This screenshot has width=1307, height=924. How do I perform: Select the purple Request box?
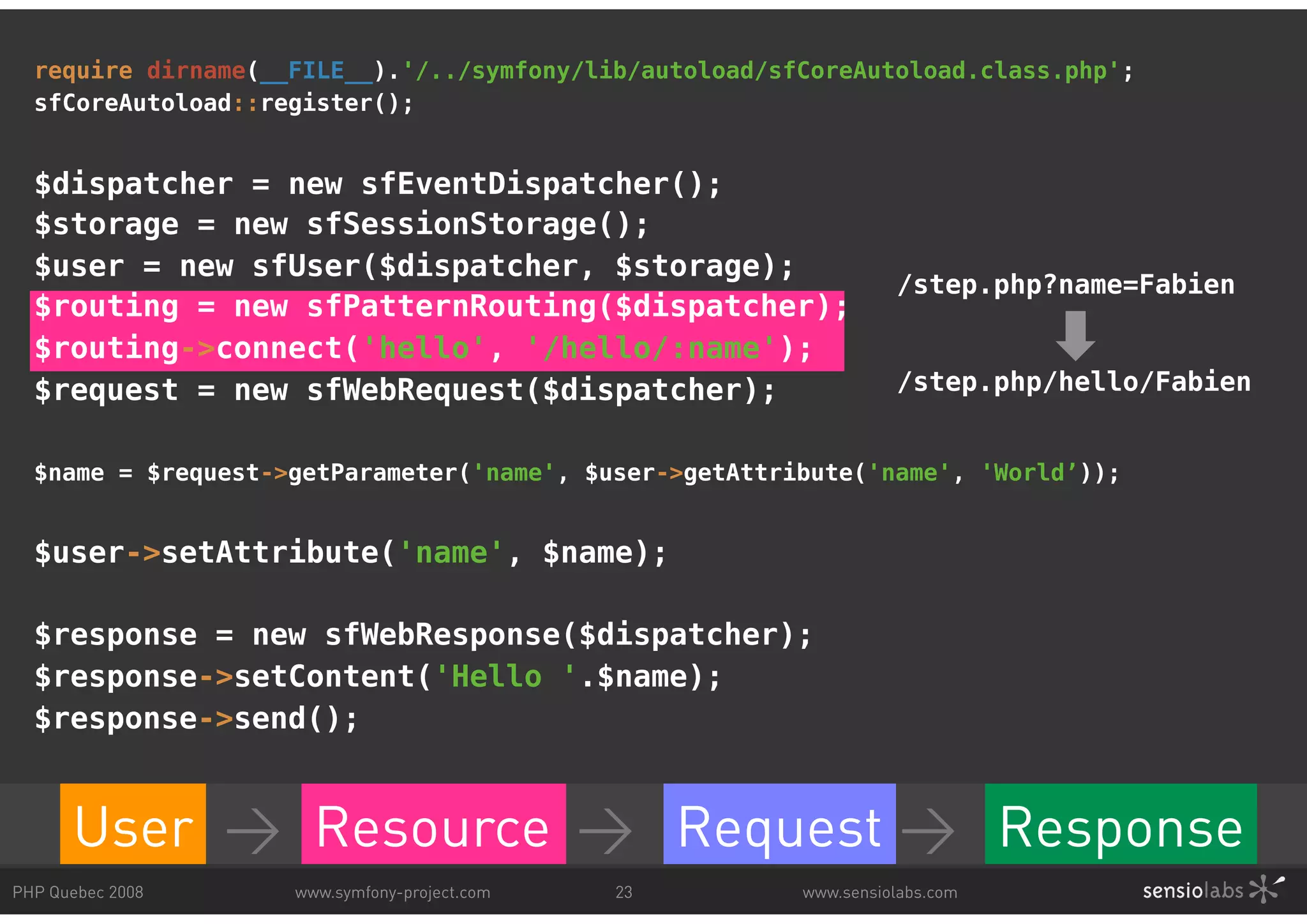click(779, 824)
